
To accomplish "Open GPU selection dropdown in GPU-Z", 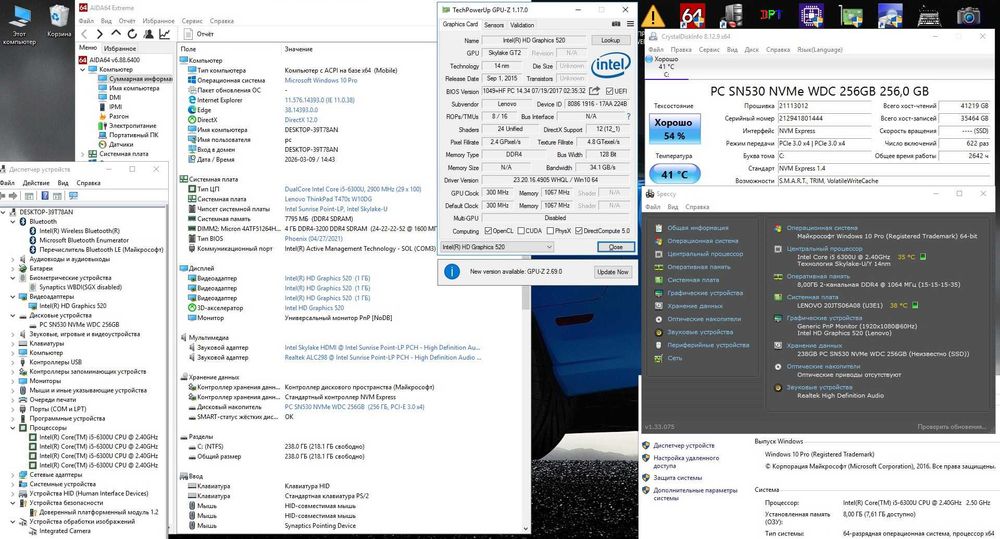I will click(497, 247).
